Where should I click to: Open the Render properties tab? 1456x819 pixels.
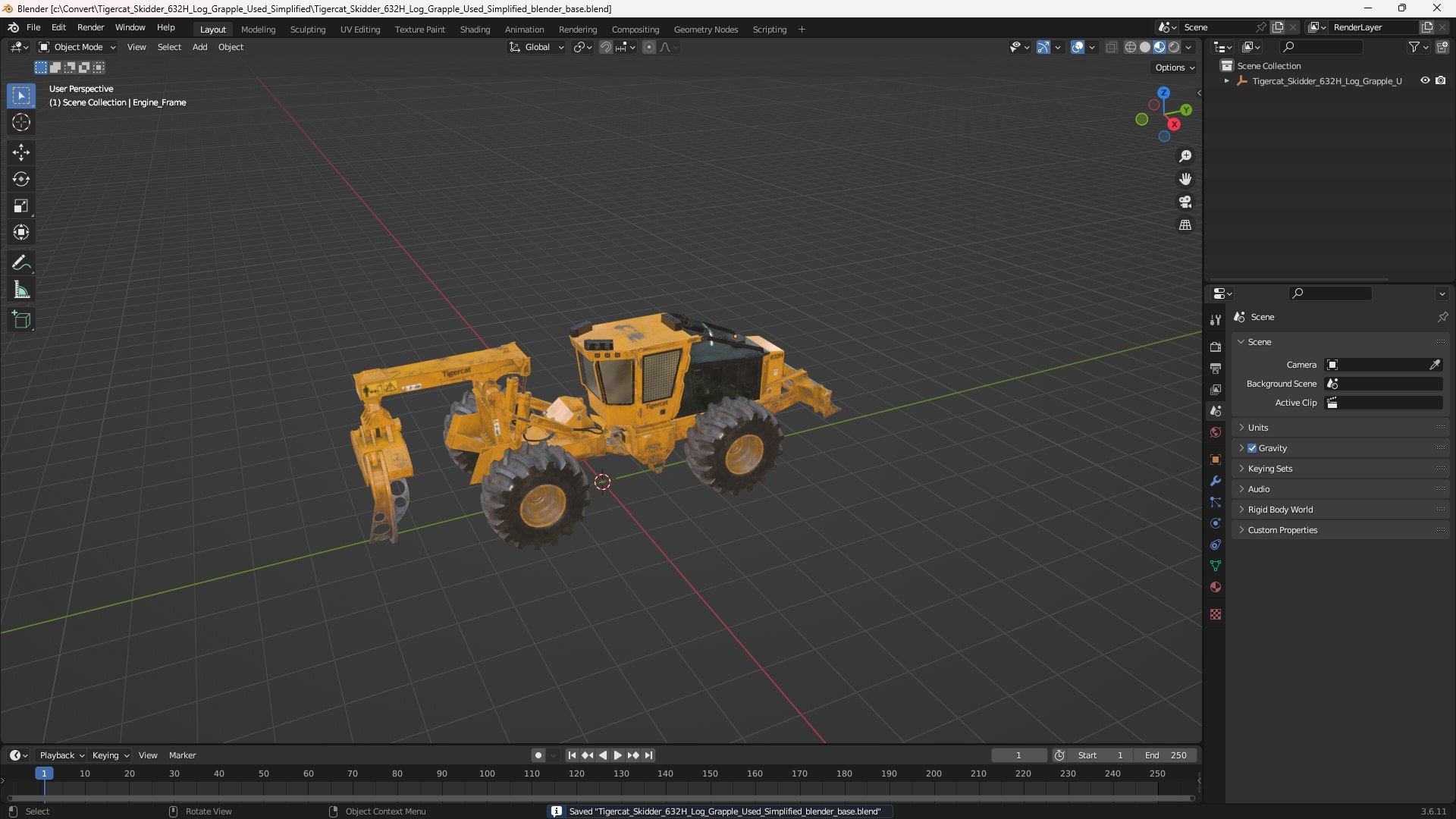click(1216, 347)
